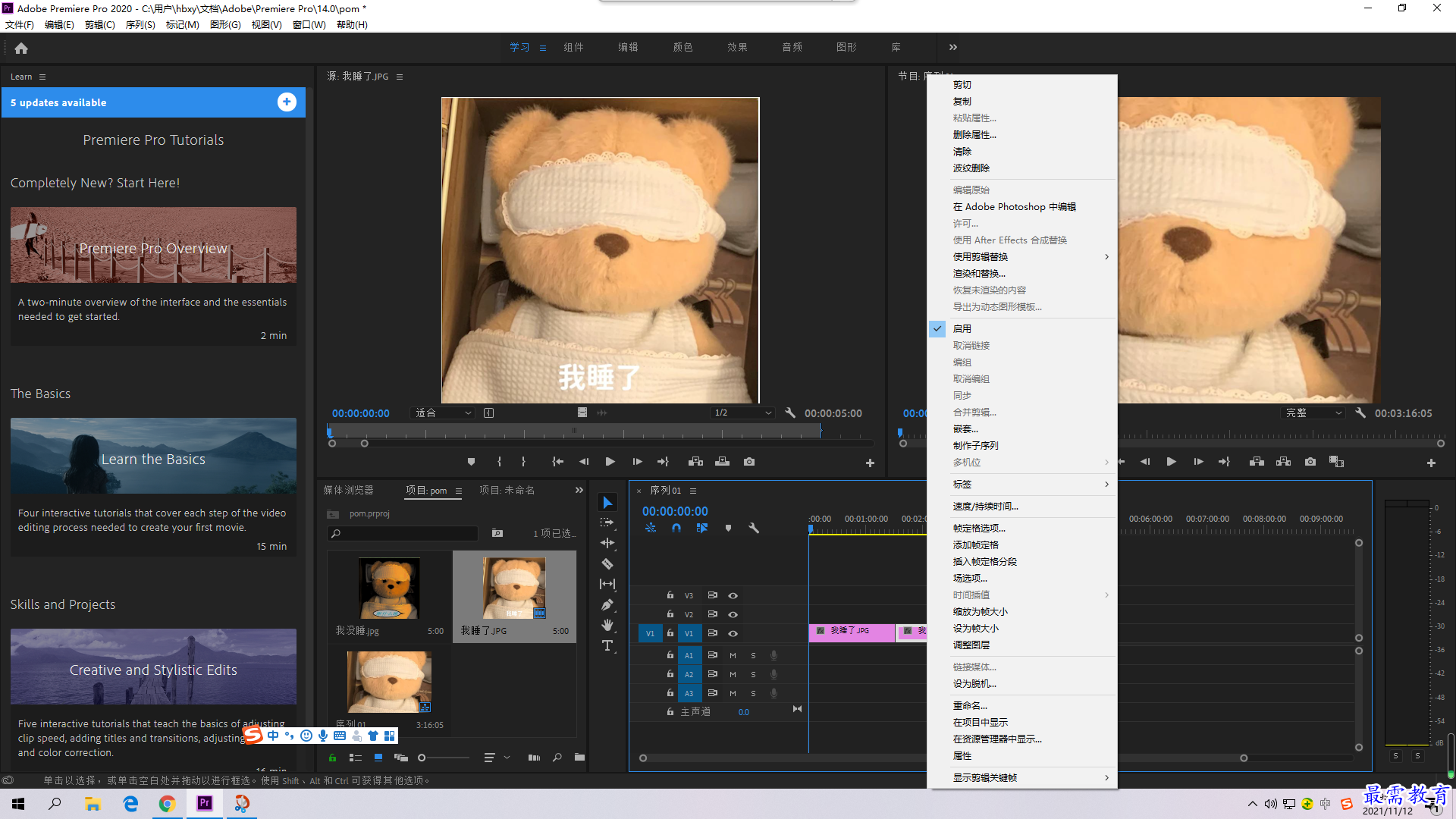Viewport: 1456px width, 819px height.
Task: Open the 文件(F) menu
Action: tap(20, 24)
